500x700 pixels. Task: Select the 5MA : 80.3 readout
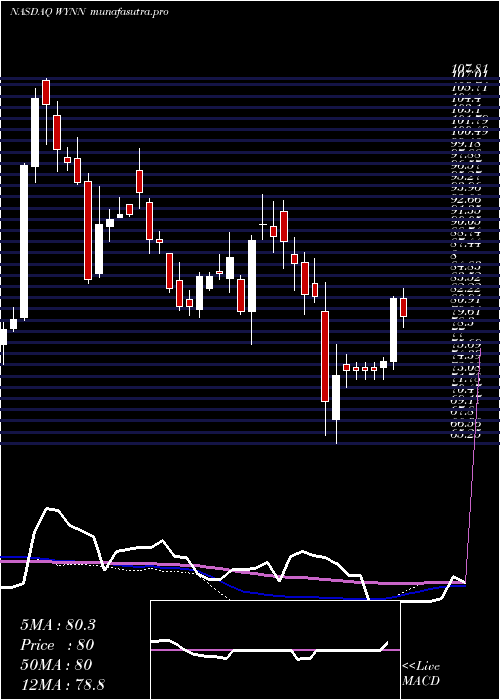tap(58, 625)
